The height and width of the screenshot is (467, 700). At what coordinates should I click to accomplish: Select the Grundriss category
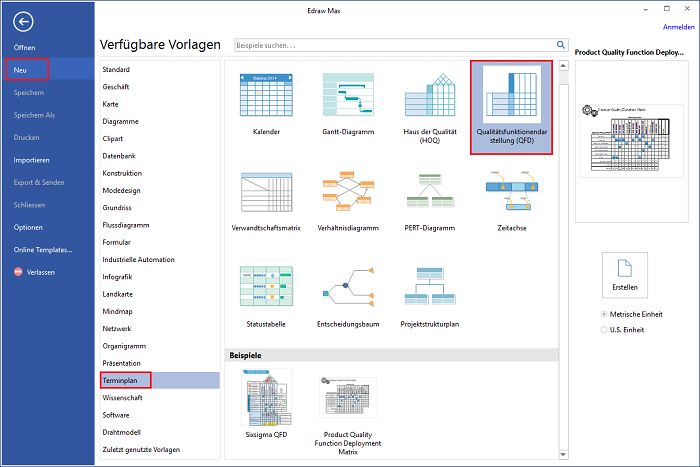pyautogui.click(x=117, y=208)
